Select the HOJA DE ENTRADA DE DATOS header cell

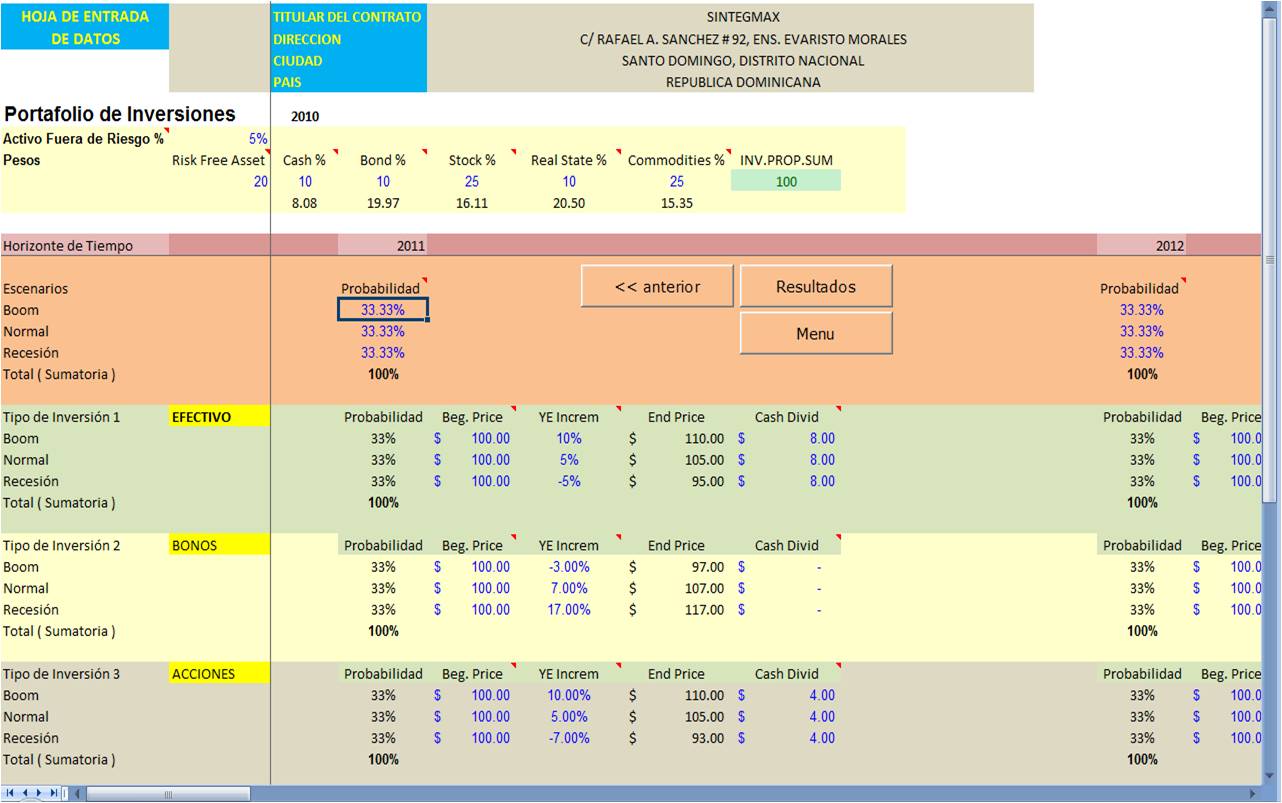pyautogui.click(x=85, y=27)
